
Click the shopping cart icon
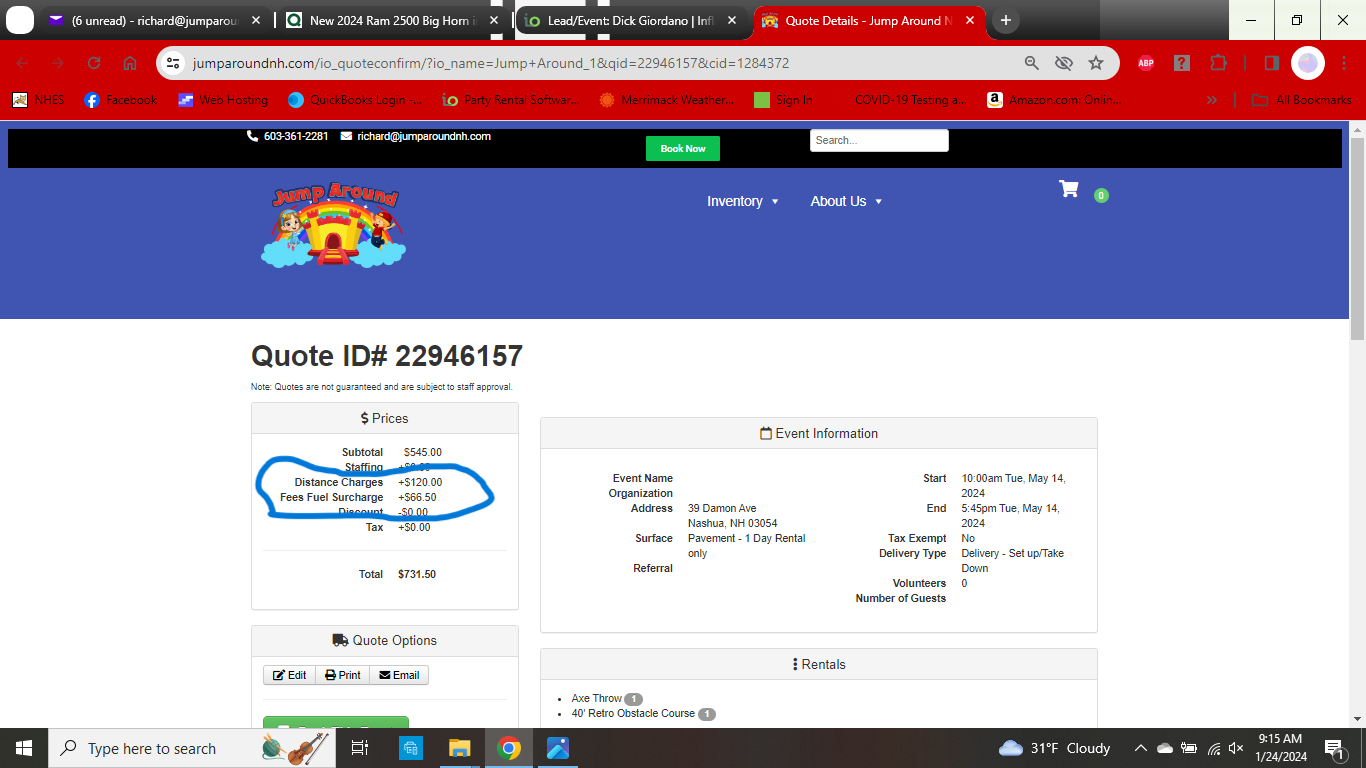(1069, 189)
